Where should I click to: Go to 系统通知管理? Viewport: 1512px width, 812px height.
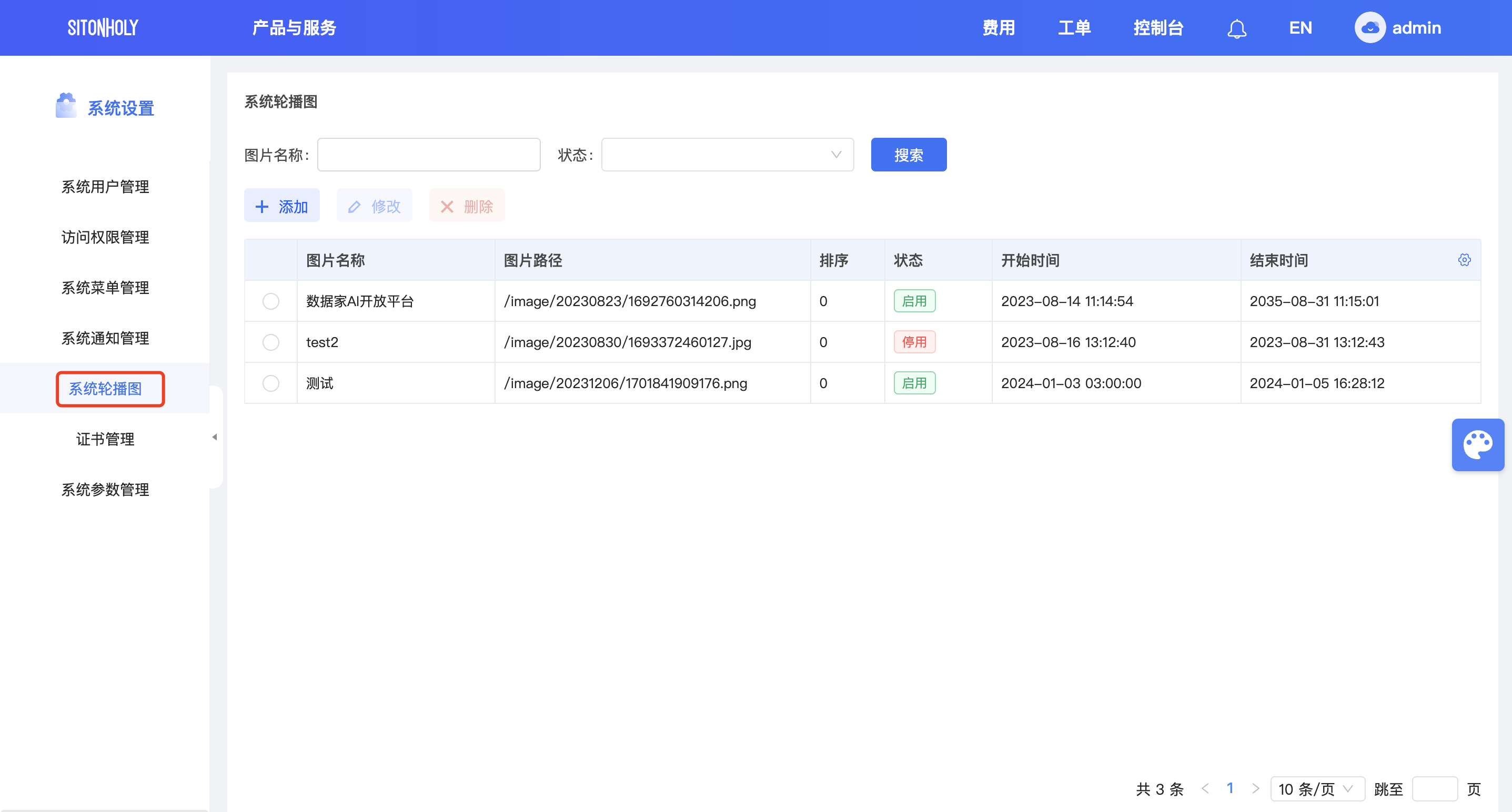[x=105, y=338]
